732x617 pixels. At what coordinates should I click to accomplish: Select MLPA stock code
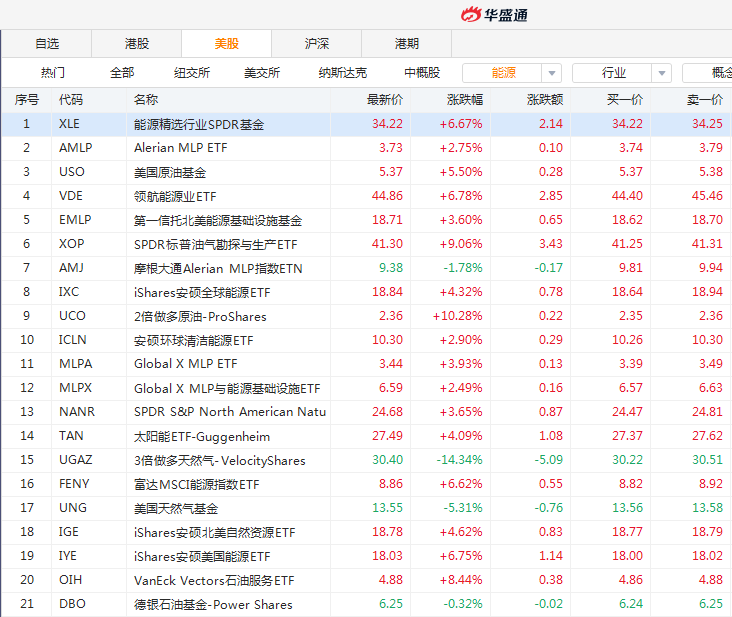(x=76, y=364)
